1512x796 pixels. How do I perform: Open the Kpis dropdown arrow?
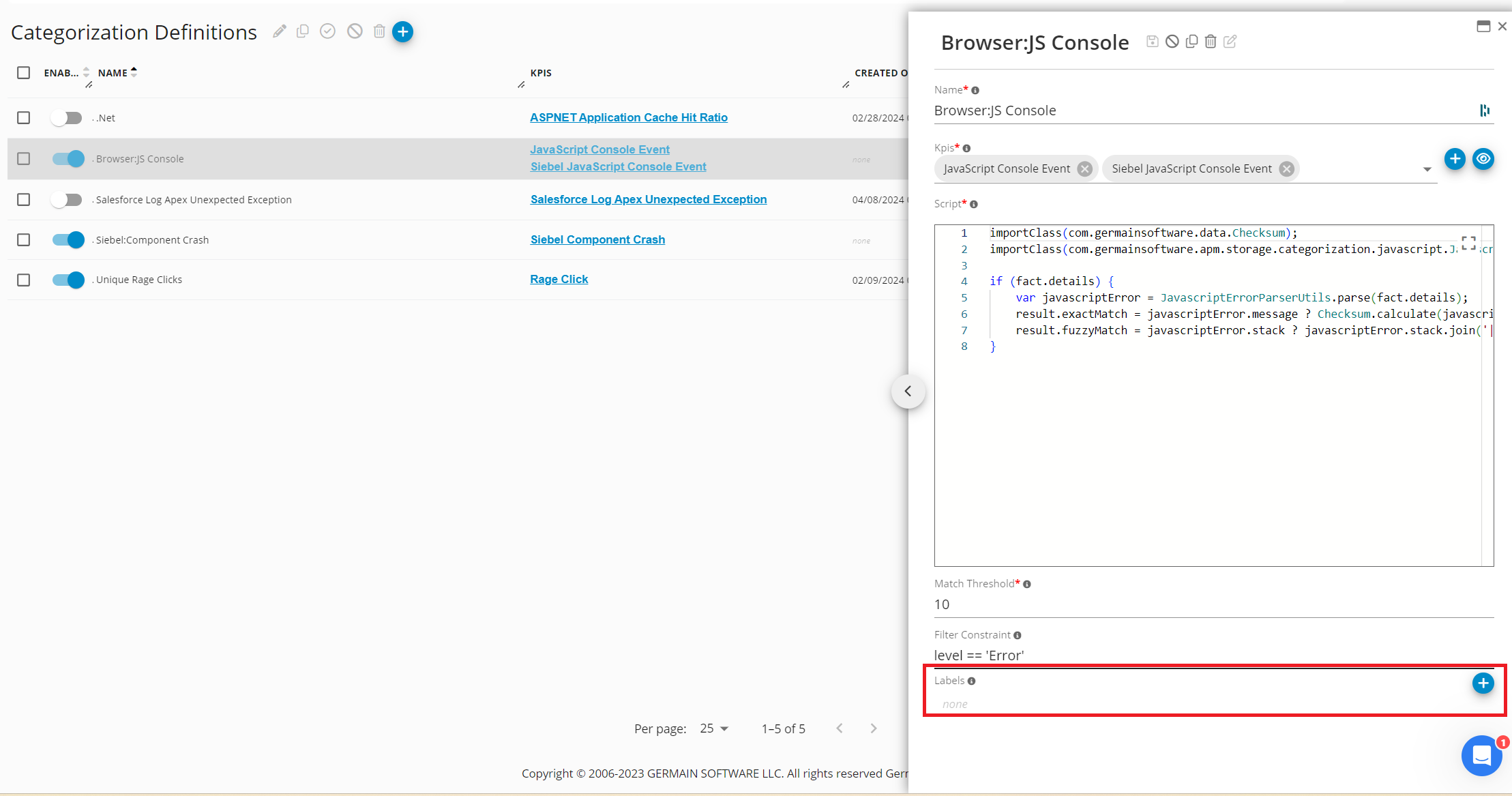pos(1427,169)
